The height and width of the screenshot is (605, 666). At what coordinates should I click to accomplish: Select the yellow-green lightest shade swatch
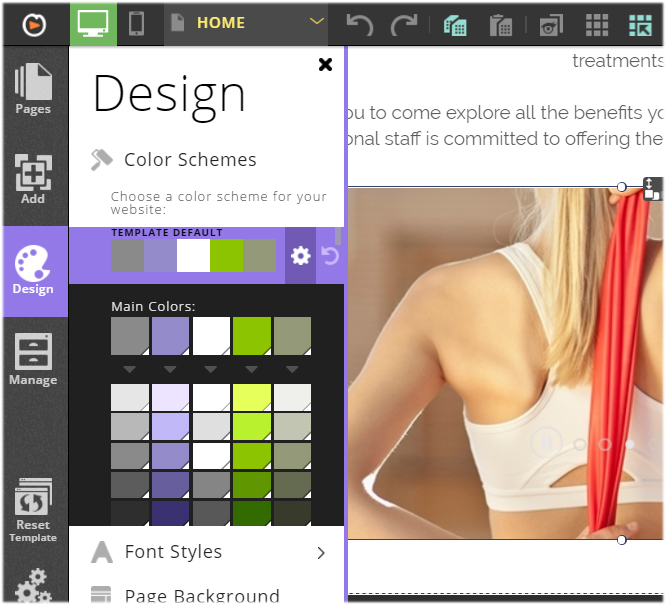(252, 398)
